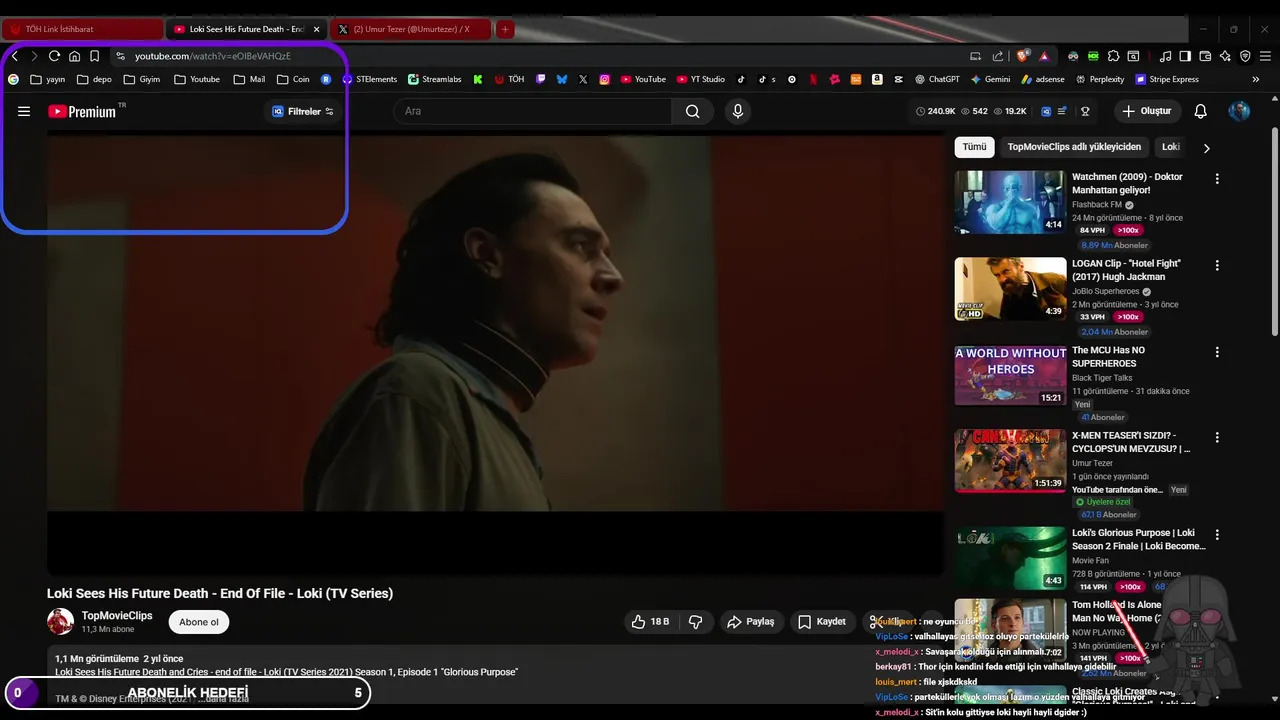The width and height of the screenshot is (1280, 720).
Task: Open a new browser tab
Action: tap(505, 29)
